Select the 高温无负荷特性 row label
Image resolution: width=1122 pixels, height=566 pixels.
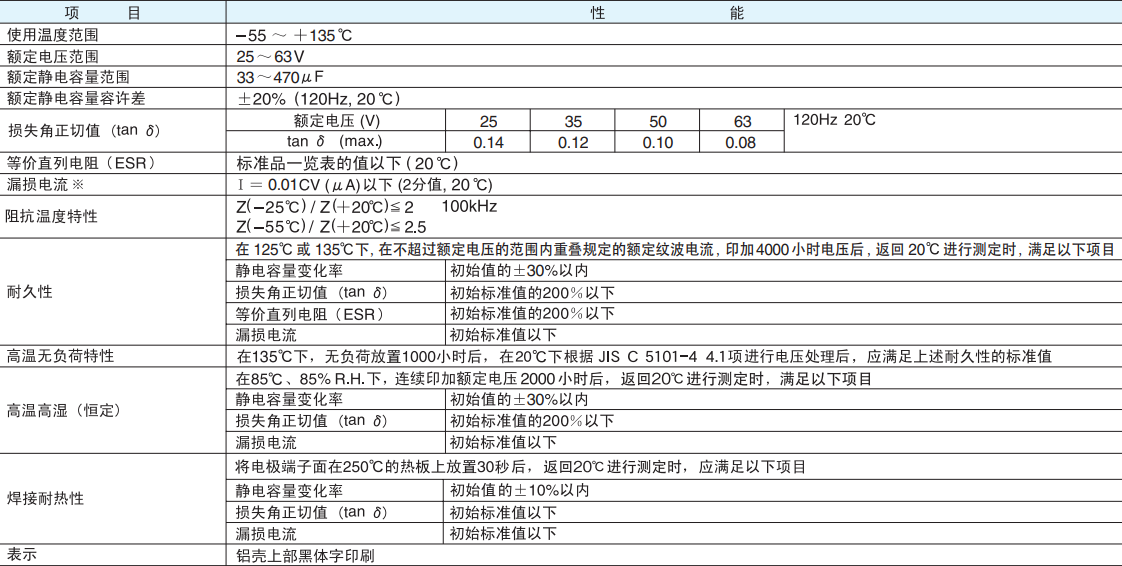pyautogui.click(x=61, y=356)
